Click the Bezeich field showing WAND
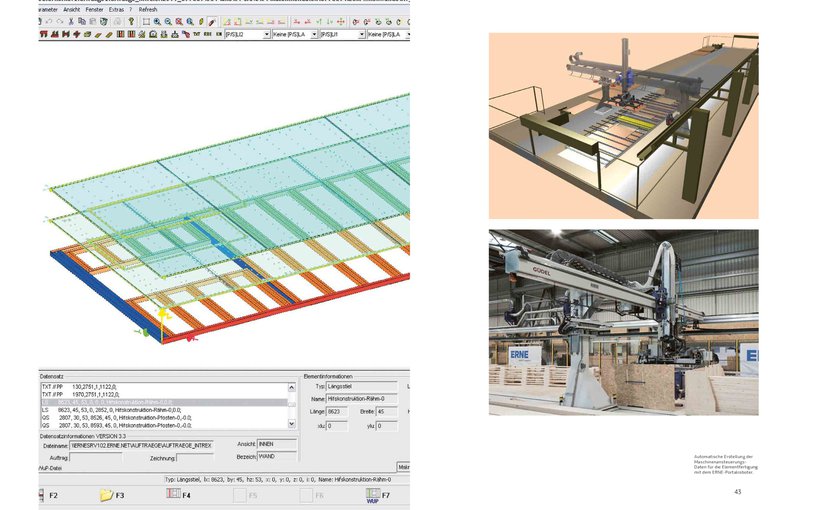820x510 pixels. tap(277, 457)
